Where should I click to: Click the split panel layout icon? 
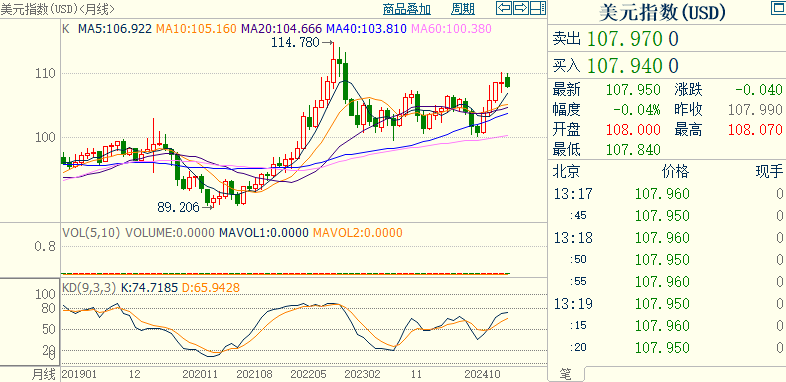[x=537, y=8]
